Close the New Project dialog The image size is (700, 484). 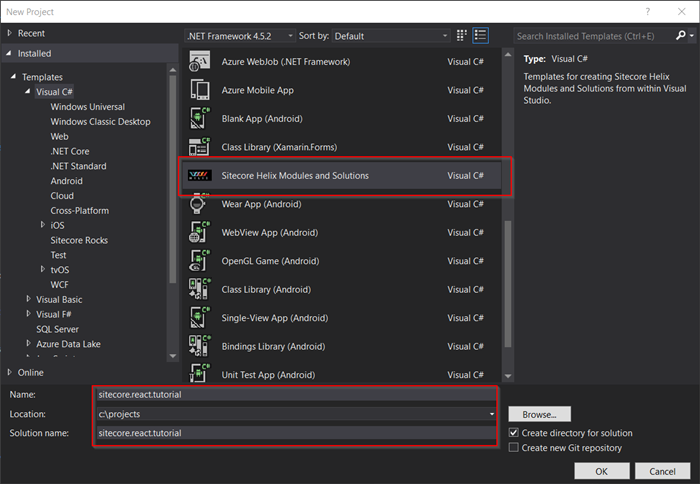click(x=682, y=12)
